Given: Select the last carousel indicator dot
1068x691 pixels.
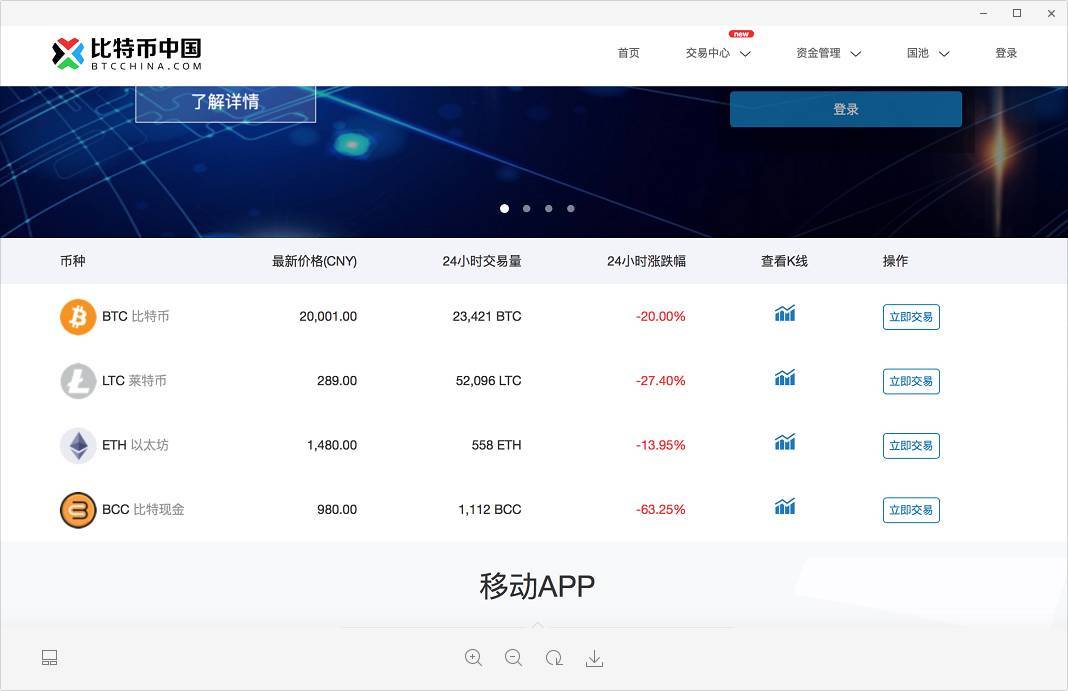Looking at the screenshot, I should [x=570, y=208].
